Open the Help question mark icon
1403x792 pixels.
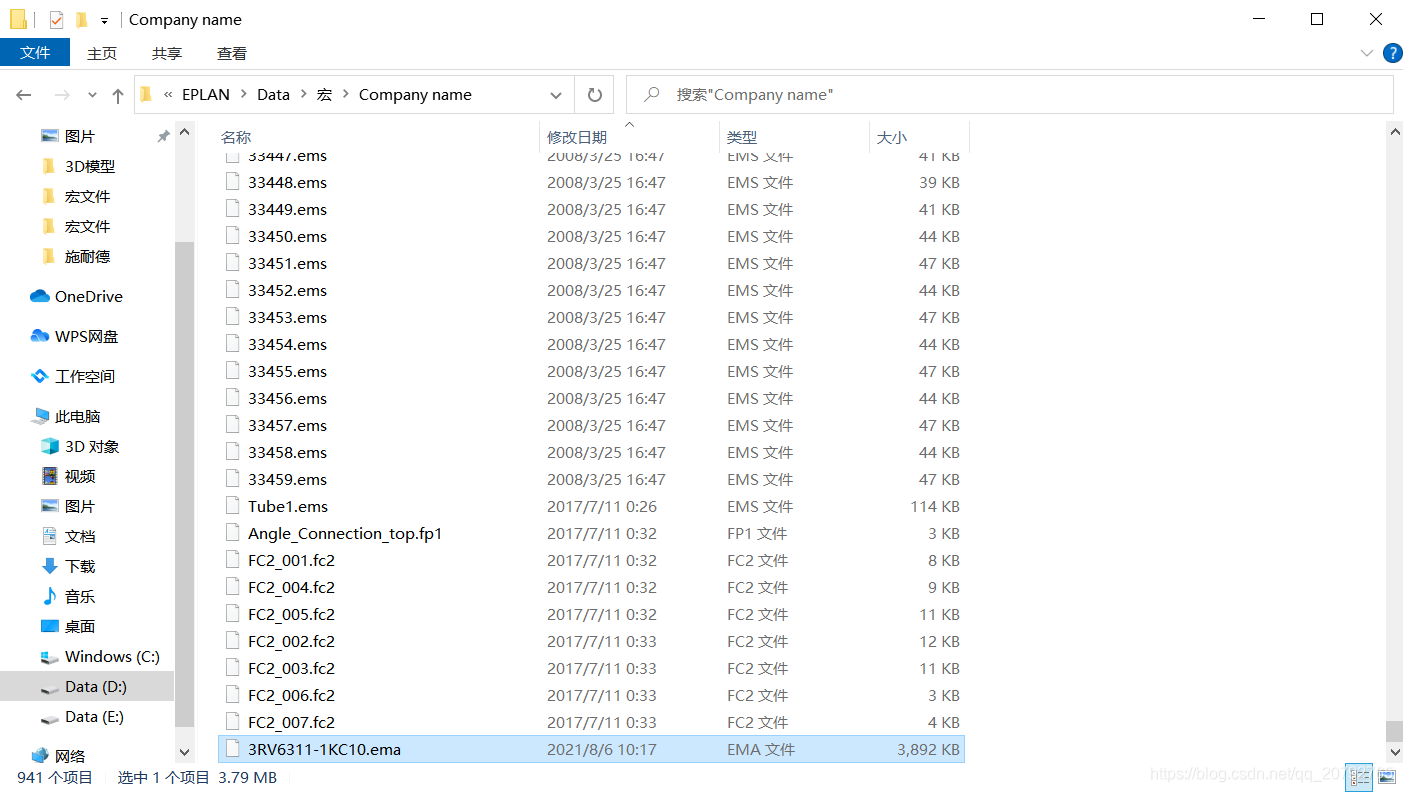click(x=1391, y=53)
